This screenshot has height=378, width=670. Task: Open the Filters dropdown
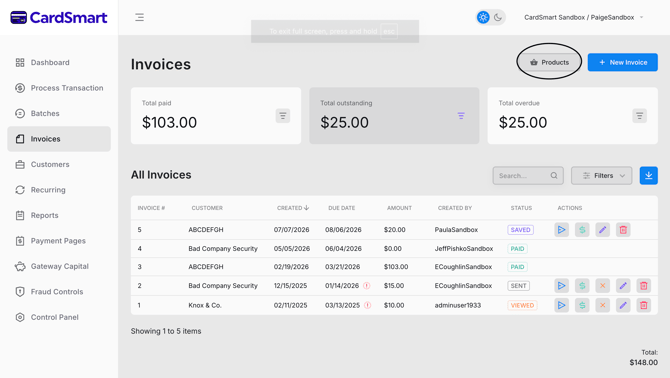pos(602,176)
